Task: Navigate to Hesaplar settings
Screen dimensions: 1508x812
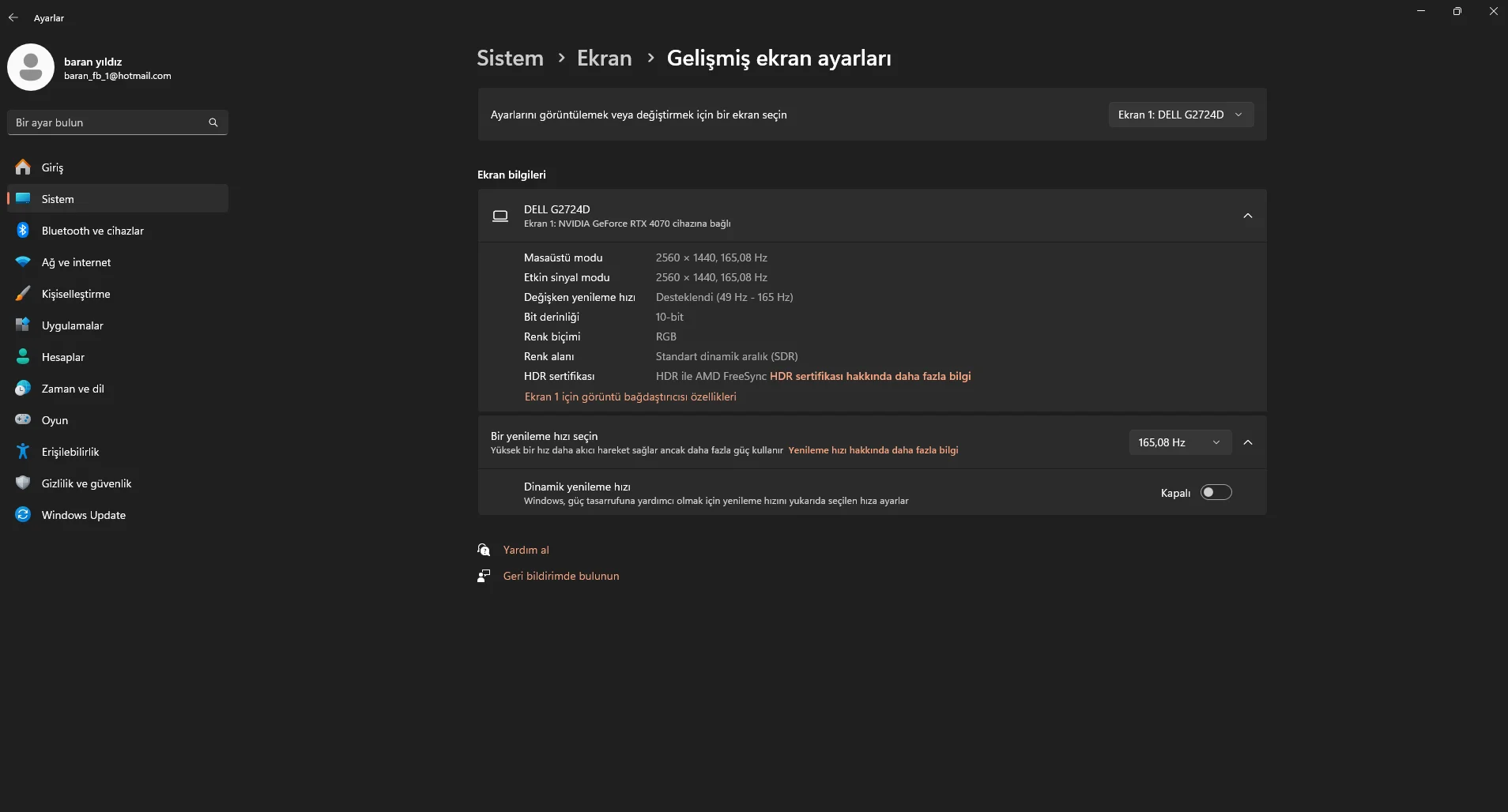Action: point(118,356)
